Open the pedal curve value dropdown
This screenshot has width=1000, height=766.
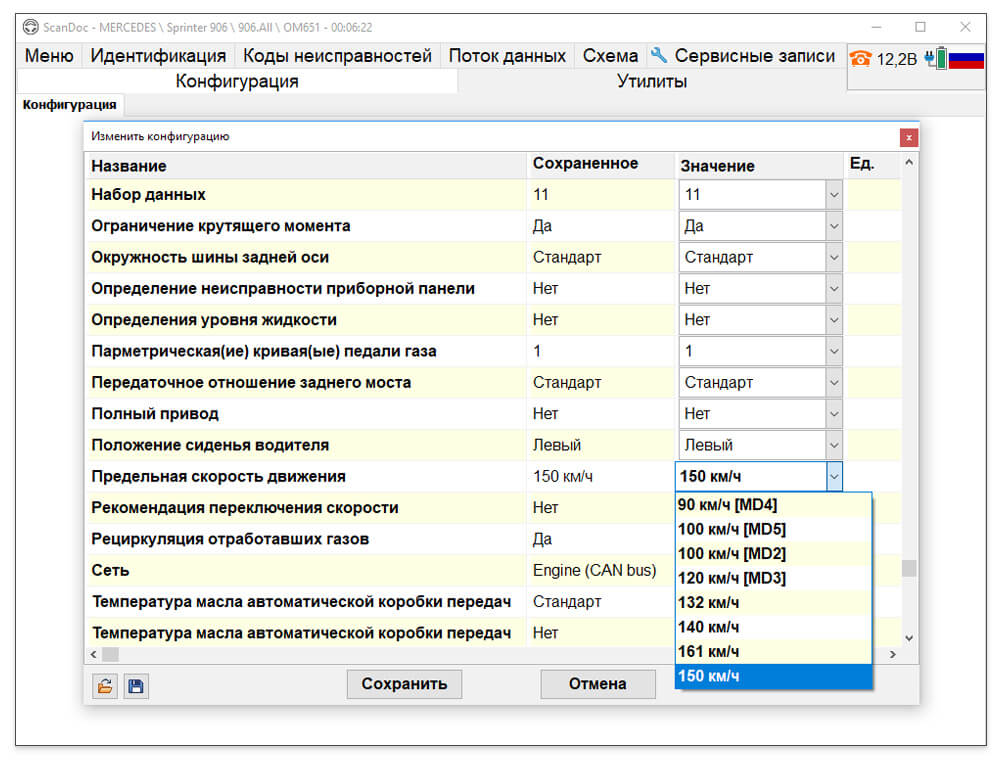point(834,351)
